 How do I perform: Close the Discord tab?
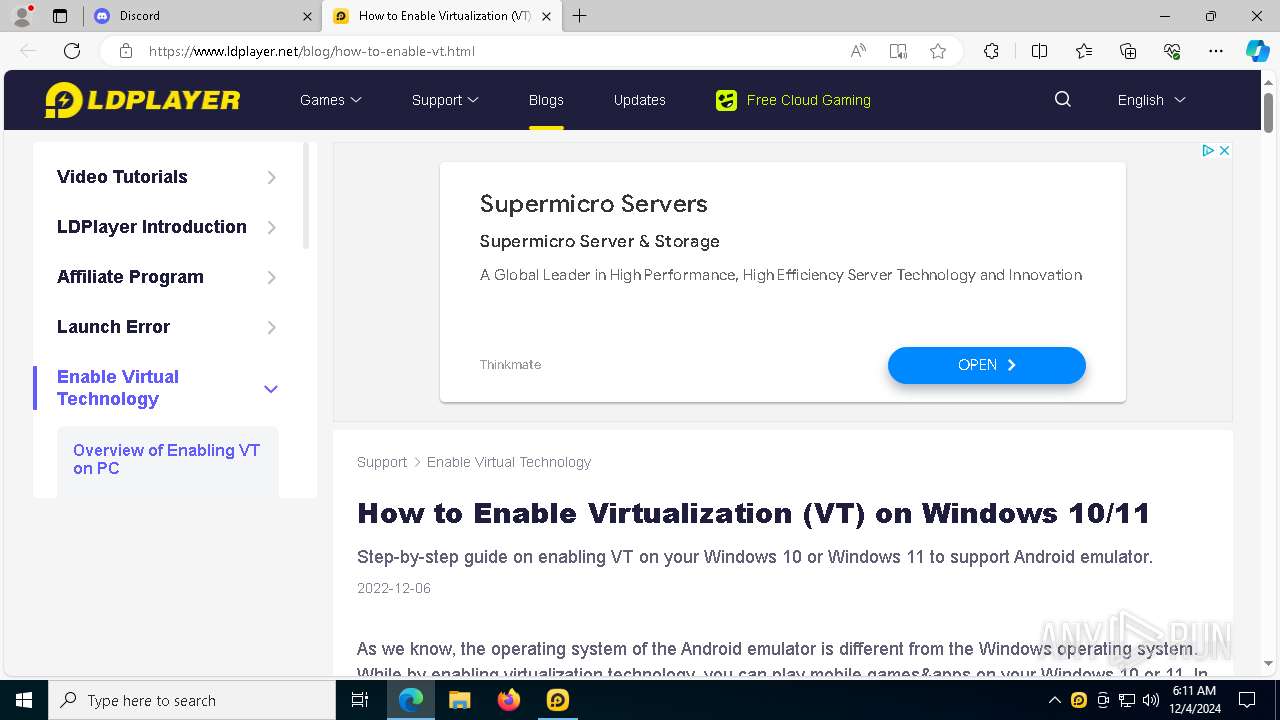tap(307, 16)
